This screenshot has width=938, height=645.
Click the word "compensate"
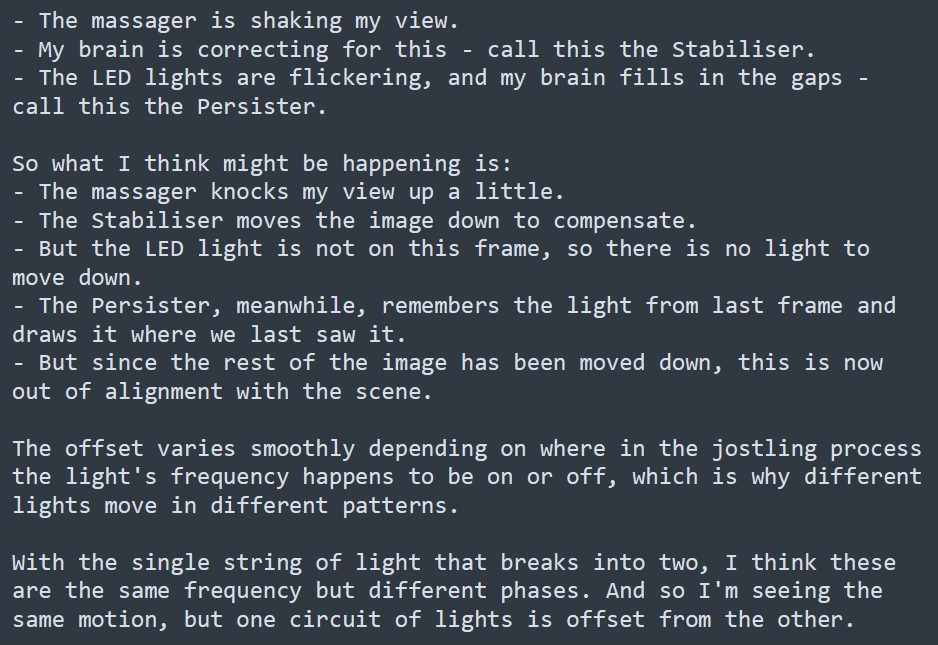pos(618,220)
